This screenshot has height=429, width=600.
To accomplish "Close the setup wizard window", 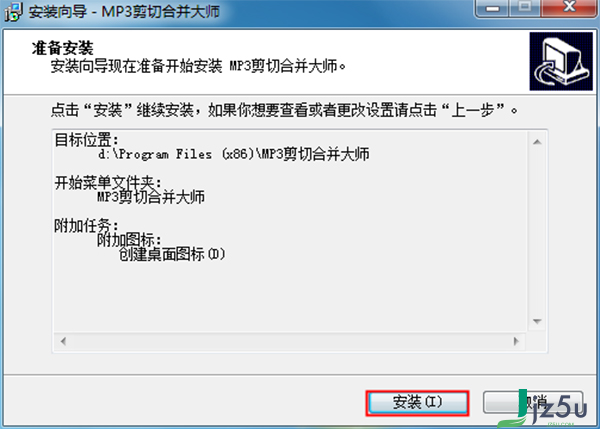I will [x=569, y=8].
